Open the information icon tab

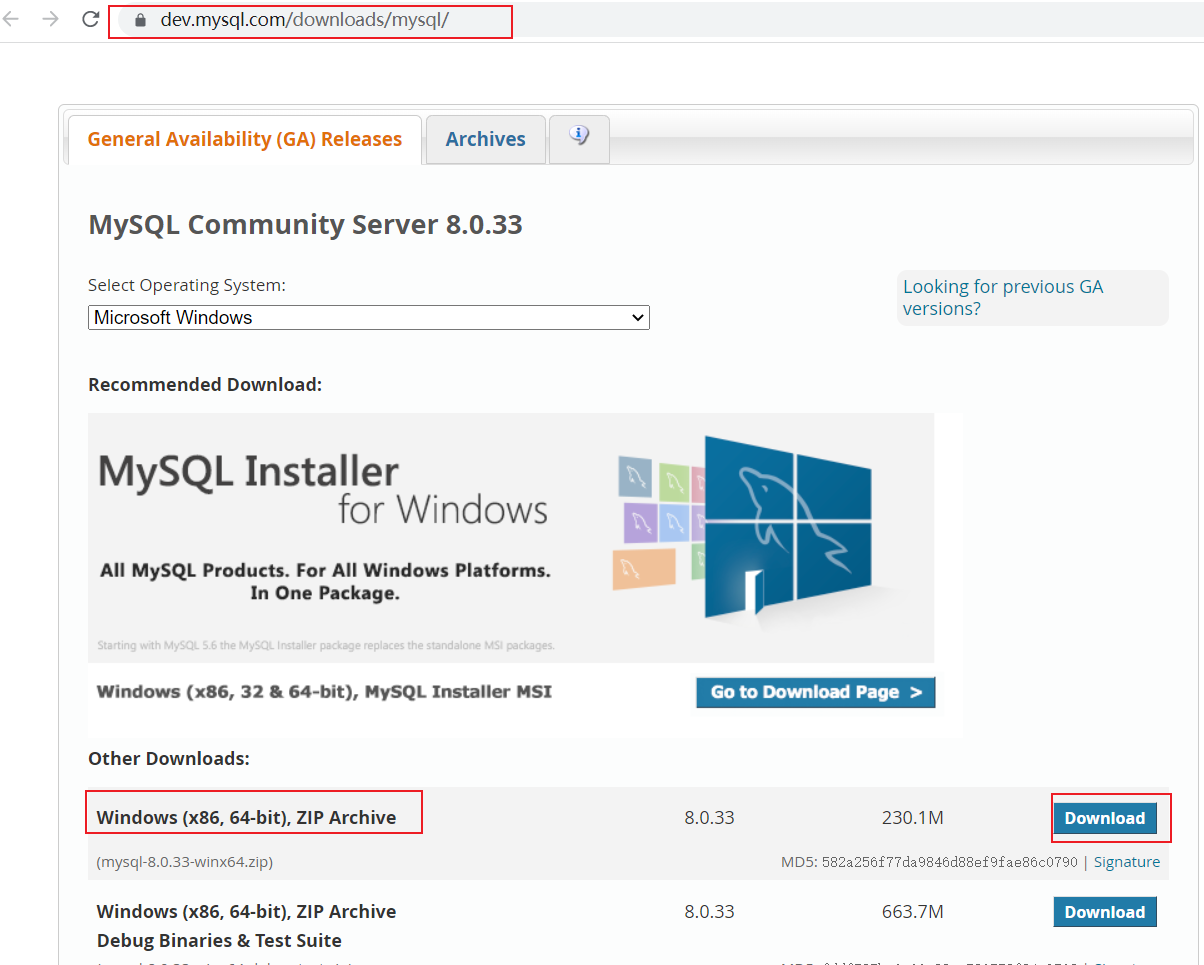[578, 136]
